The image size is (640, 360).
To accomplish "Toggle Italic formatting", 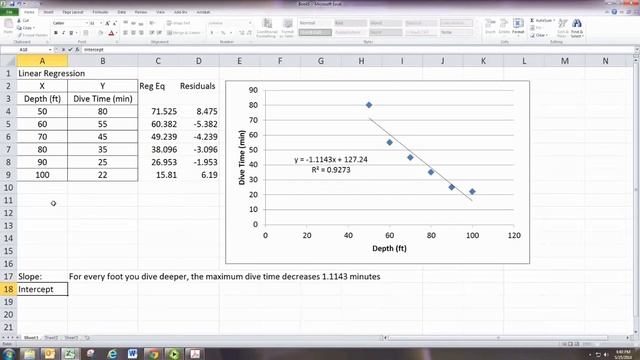I will (x=63, y=33).
